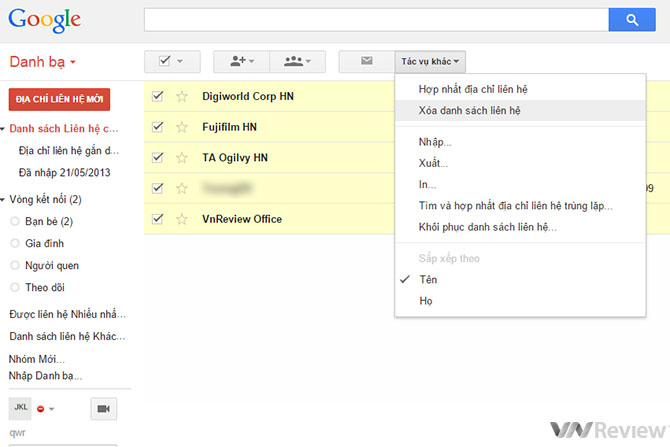The width and height of the screenshot is (670, 447).
Task: Select Hợp nhất địa chỉ liên hệ
Action: 473,89
